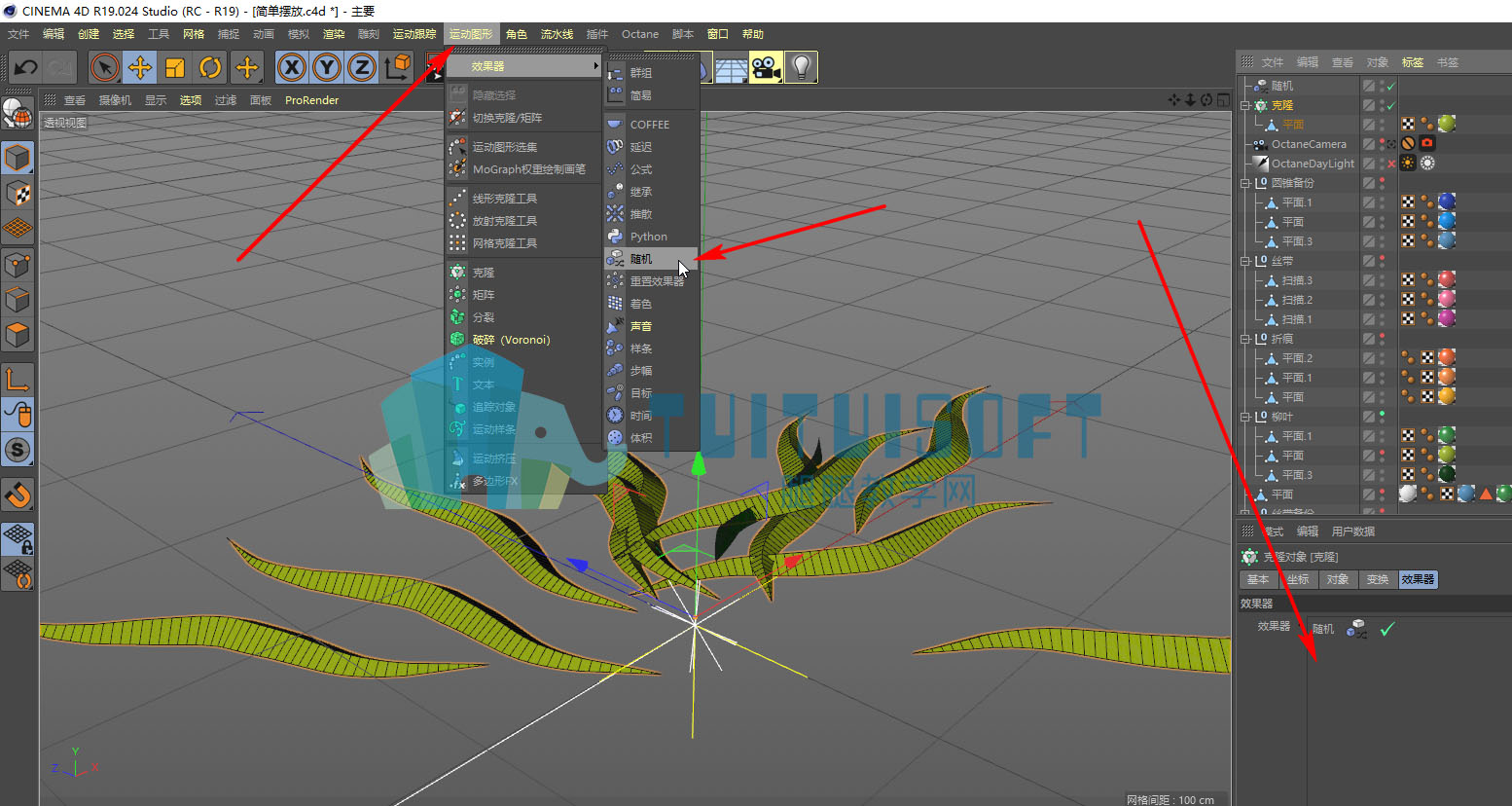The image size is (1512, 806).
Task: Select the 扫描.2 object in the tree
Action: [x=1297, y=300]
